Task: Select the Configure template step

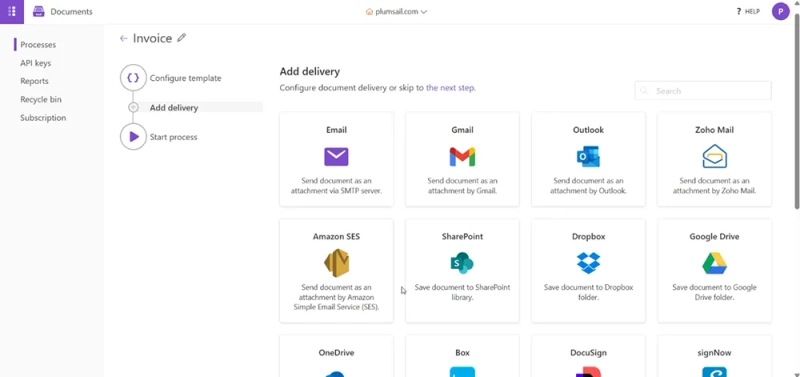Action: point(186,78)
